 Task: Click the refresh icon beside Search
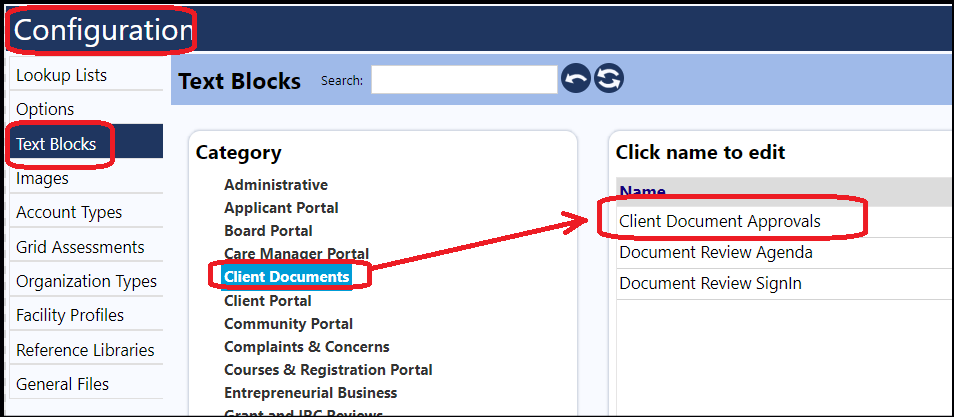click(x=609, y=79)
